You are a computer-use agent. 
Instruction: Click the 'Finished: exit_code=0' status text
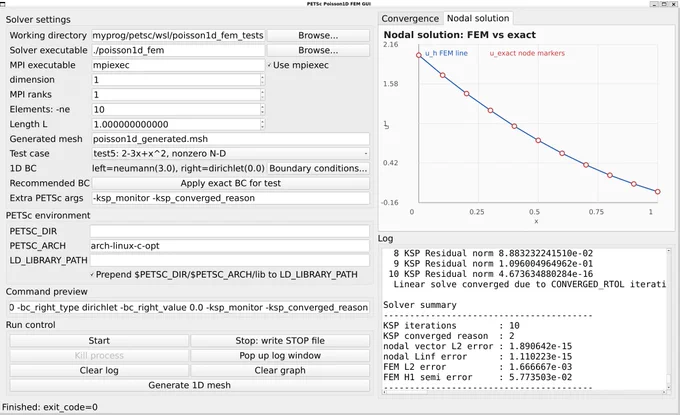click(50, 407)
